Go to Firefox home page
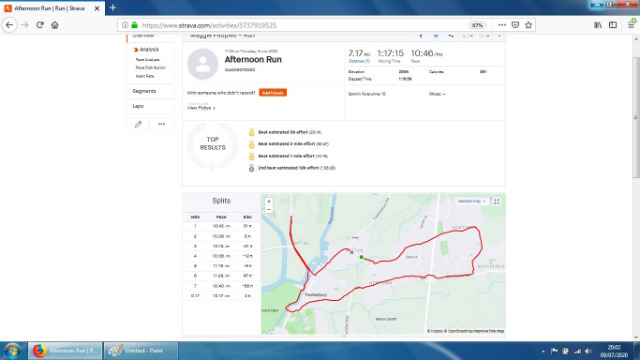Screen dimensions: 640x360 55,25
